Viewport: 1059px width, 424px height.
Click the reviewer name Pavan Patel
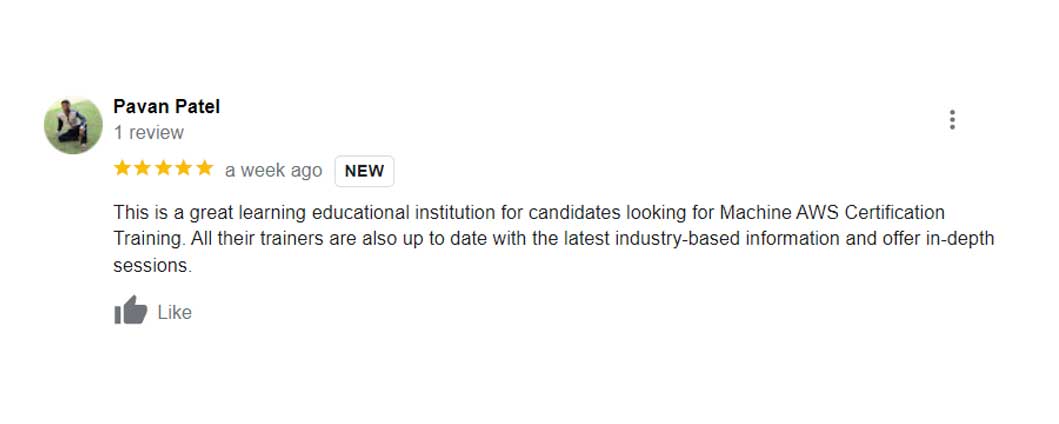coord(166,107)
